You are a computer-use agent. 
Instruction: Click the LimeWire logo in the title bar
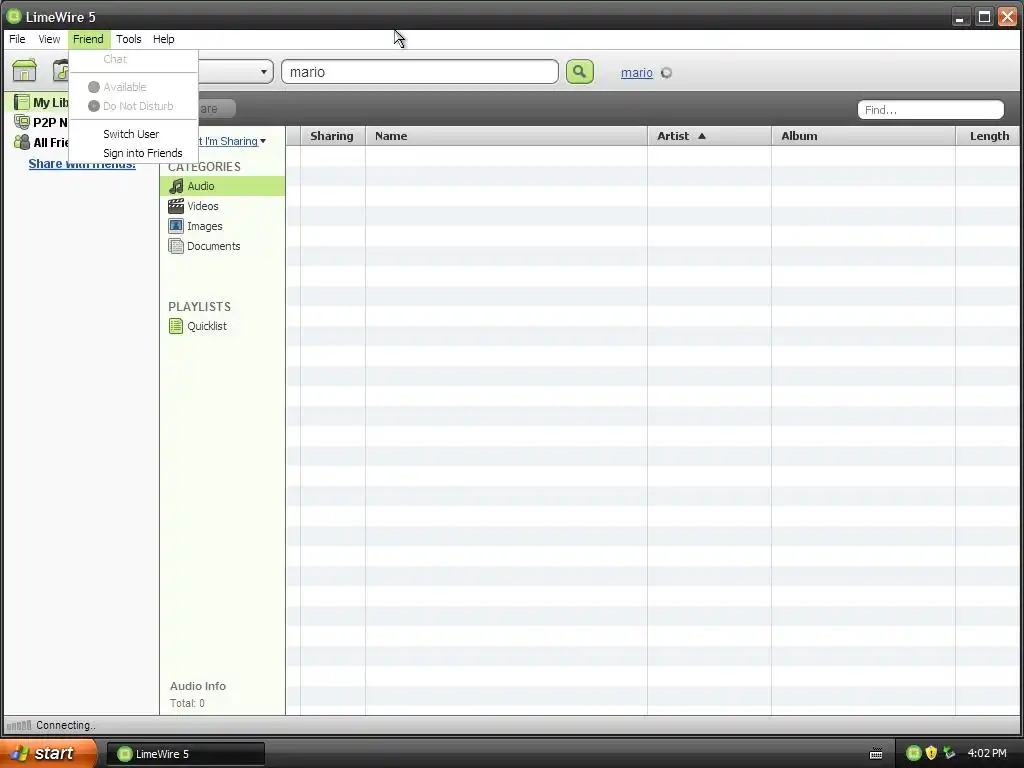14,16
